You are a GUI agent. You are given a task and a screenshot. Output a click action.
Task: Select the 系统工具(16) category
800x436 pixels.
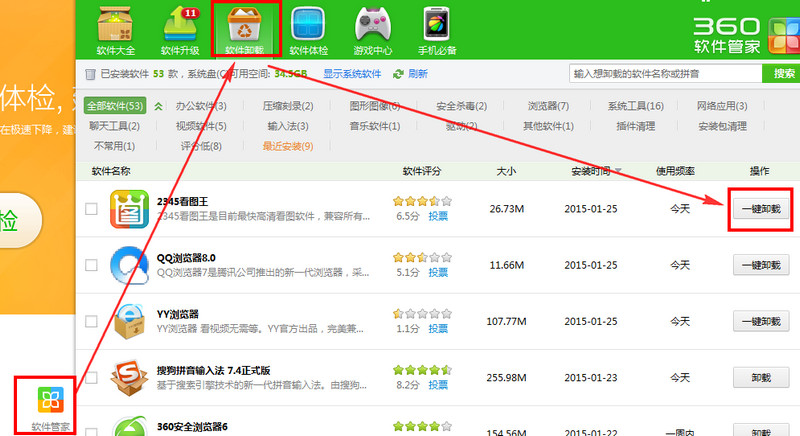pyautogui.click(x=635, y=106)
